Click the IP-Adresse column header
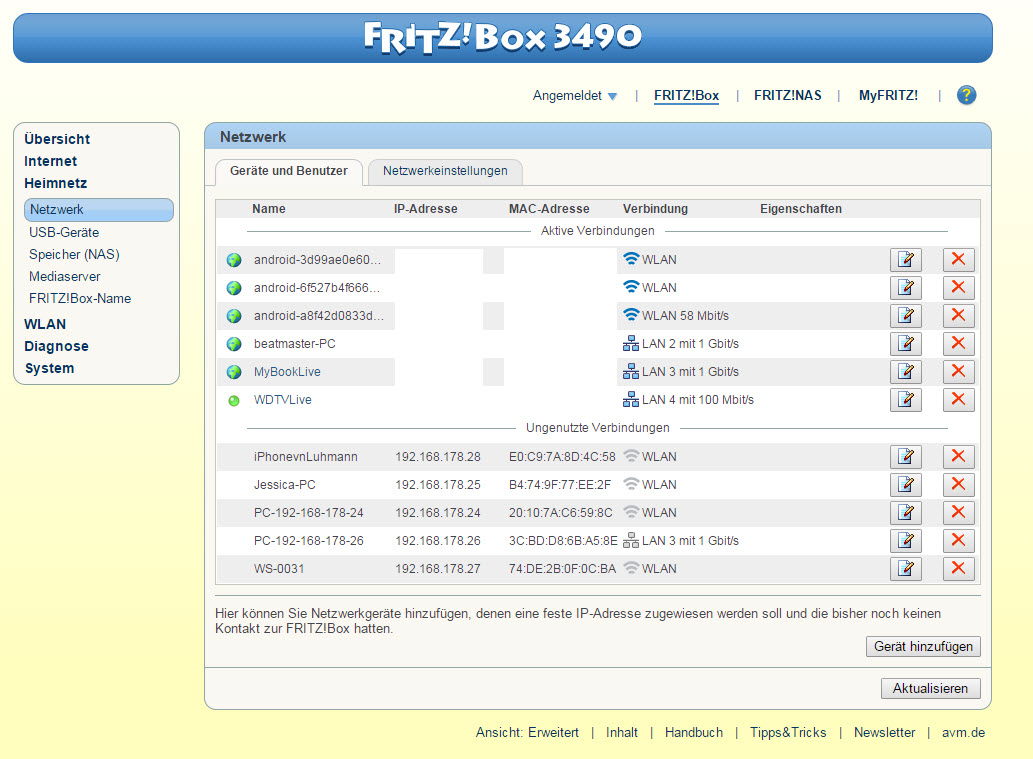 426,209
